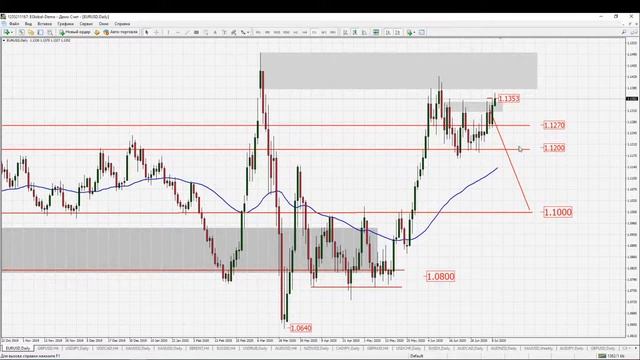640x360 pixels.
Task: Switch to the USDCAD,H4 chart tab
Action: [x=108, y=348]
